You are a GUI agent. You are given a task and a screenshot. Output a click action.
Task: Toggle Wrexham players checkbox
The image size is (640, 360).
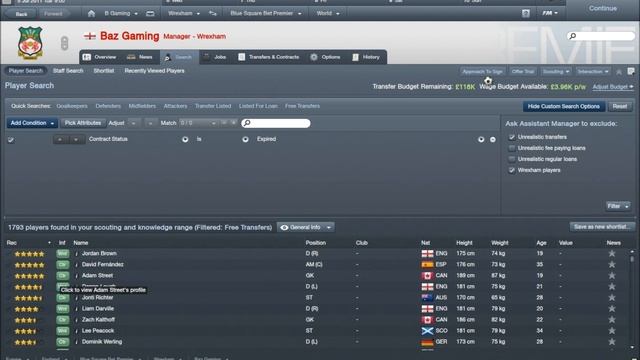(x=511, y=170)
